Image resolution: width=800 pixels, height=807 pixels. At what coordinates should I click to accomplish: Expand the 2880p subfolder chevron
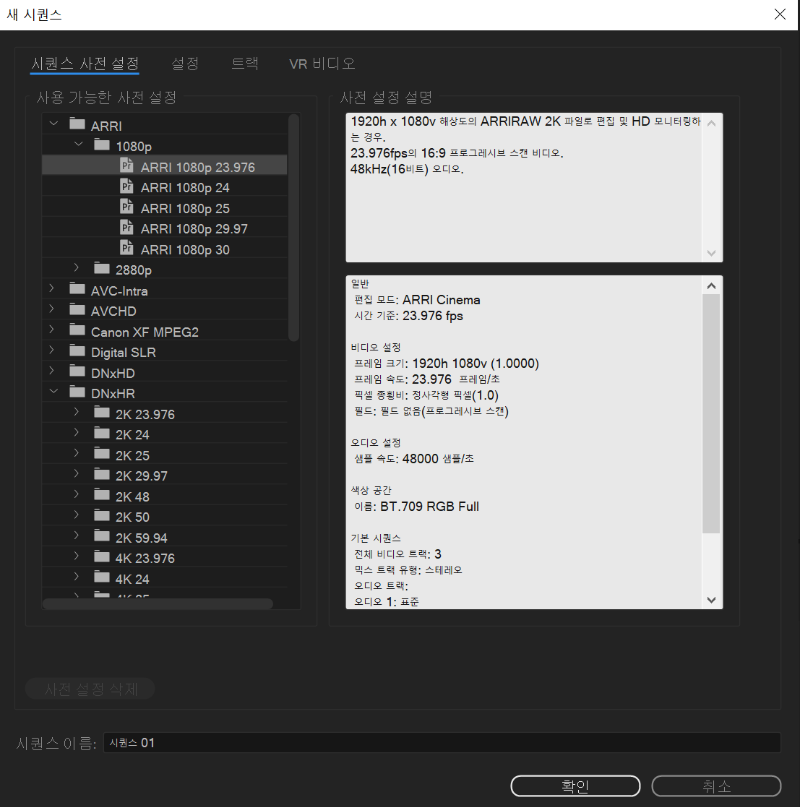coord(77,268)
